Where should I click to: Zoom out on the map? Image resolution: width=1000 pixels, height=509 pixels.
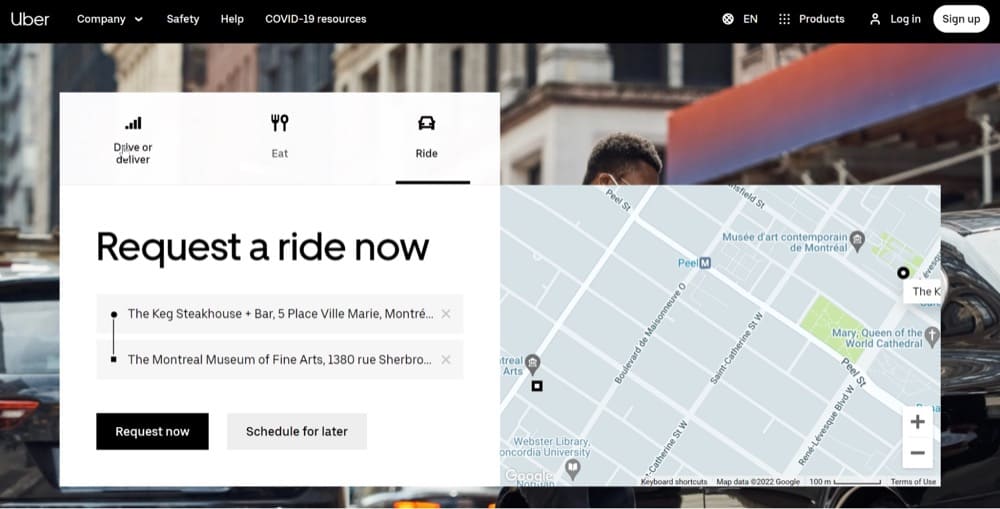[917, 453]
